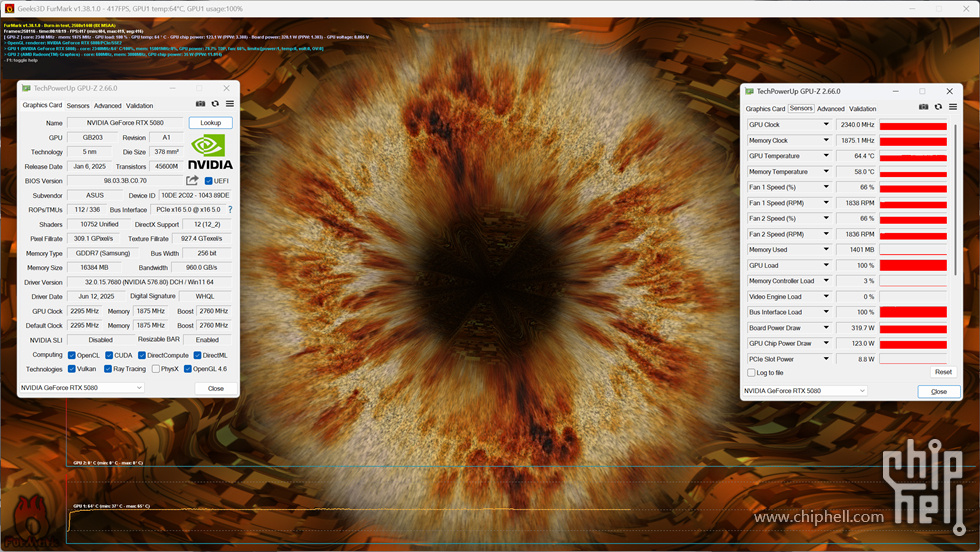Screen dimensions: 980x552
Task: Switch to Graphics Card tab in Sensors window
Action: [x=765, y=109]
